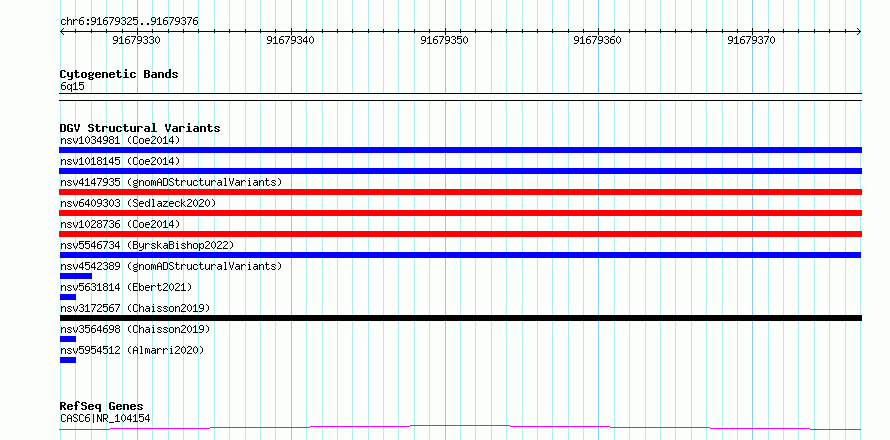This screenshot has width=890, height=440.
Task: Select the red bar under nsv1028736
Action: pos(460,234)
